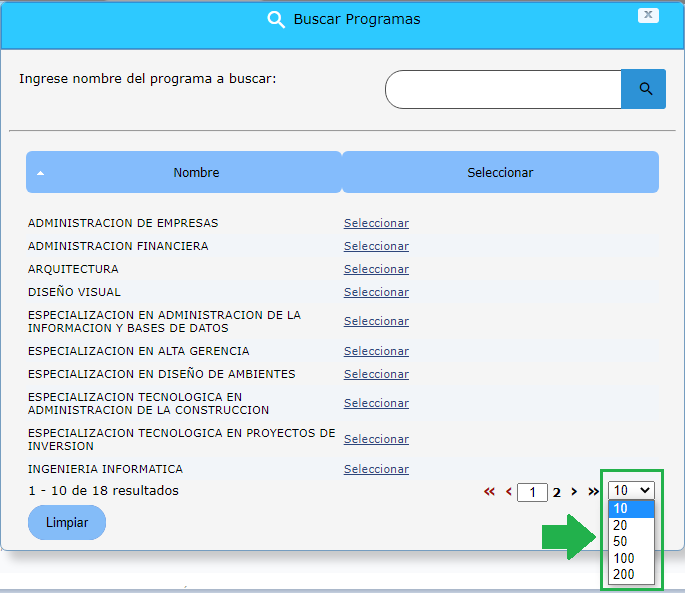Select the DISEÑO VISUAL program
The height and width of the screenshot is (594, 685).
(x=376, y=292)
